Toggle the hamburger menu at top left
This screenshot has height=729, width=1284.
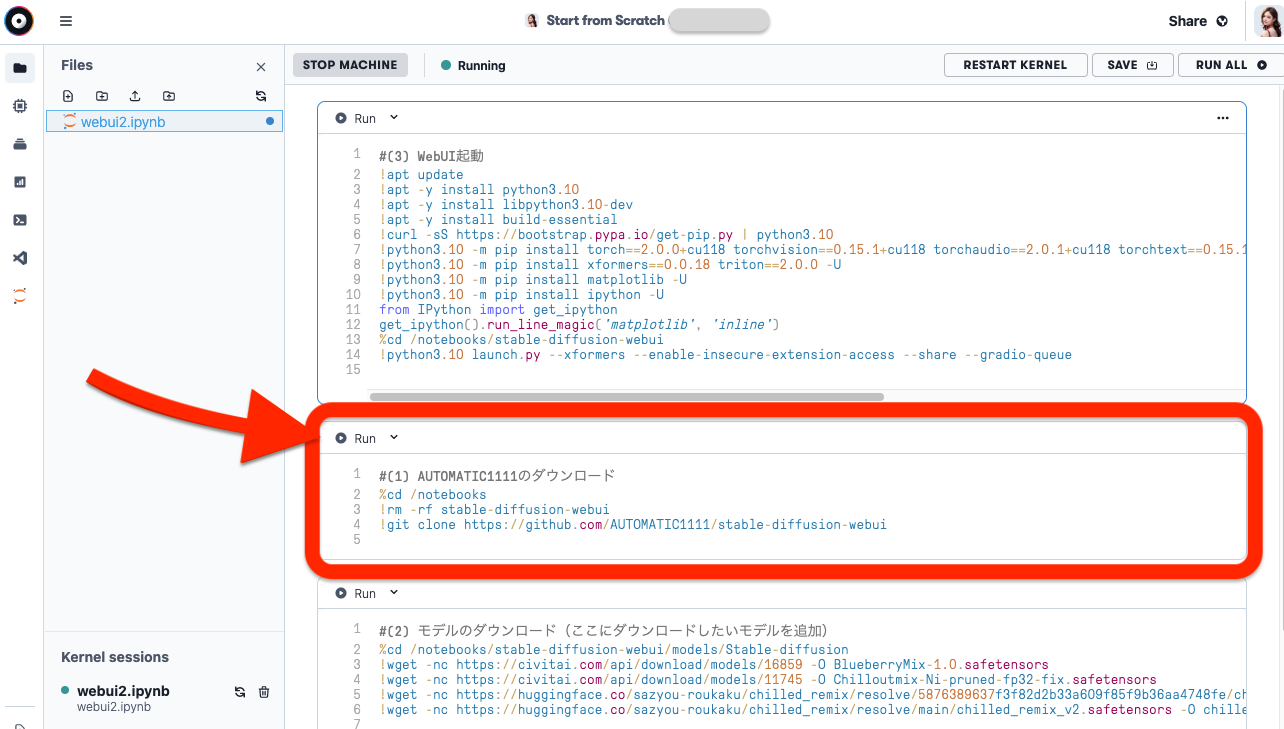tap(66, 21)
